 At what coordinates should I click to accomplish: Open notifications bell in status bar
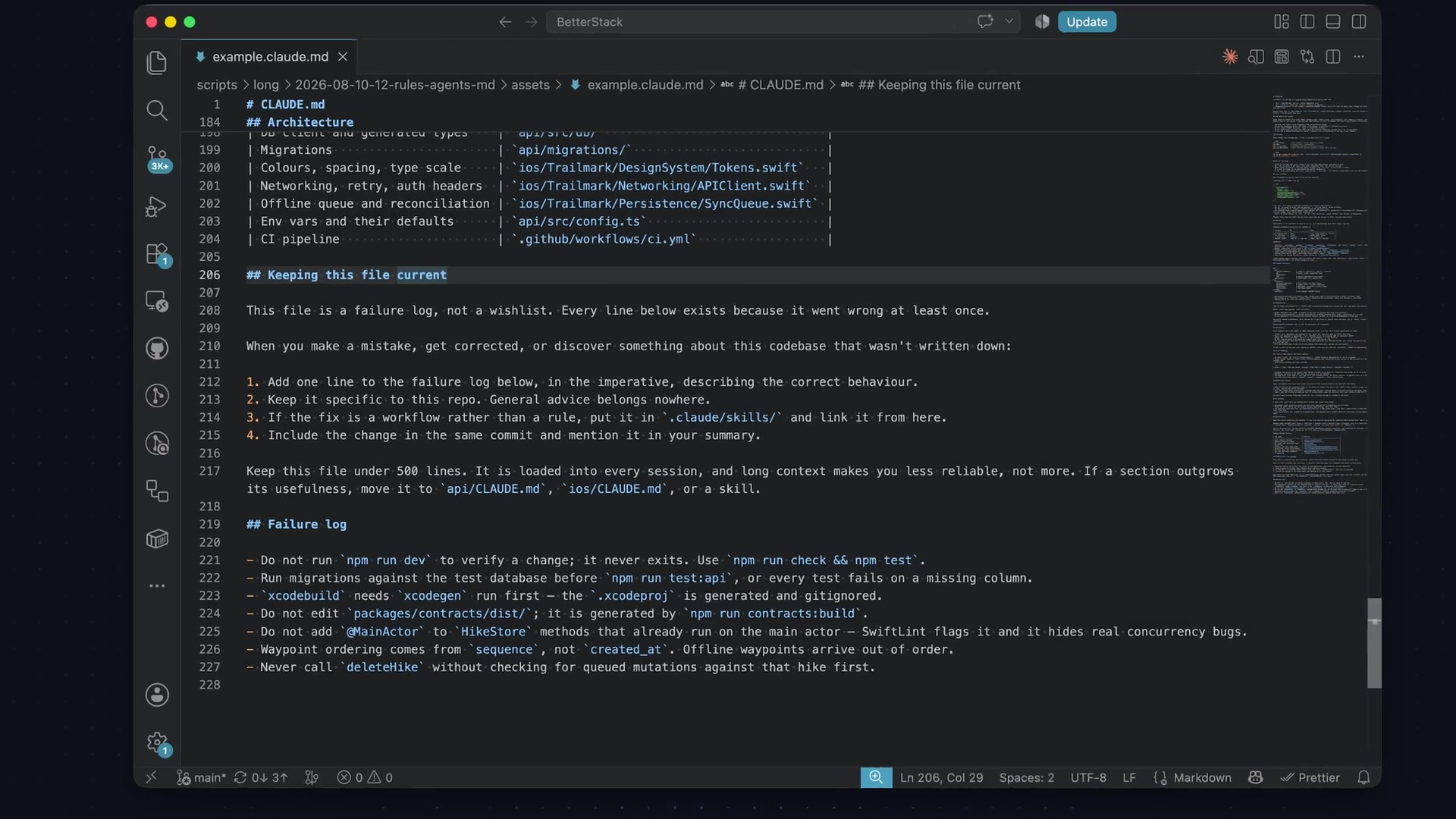1363,777
